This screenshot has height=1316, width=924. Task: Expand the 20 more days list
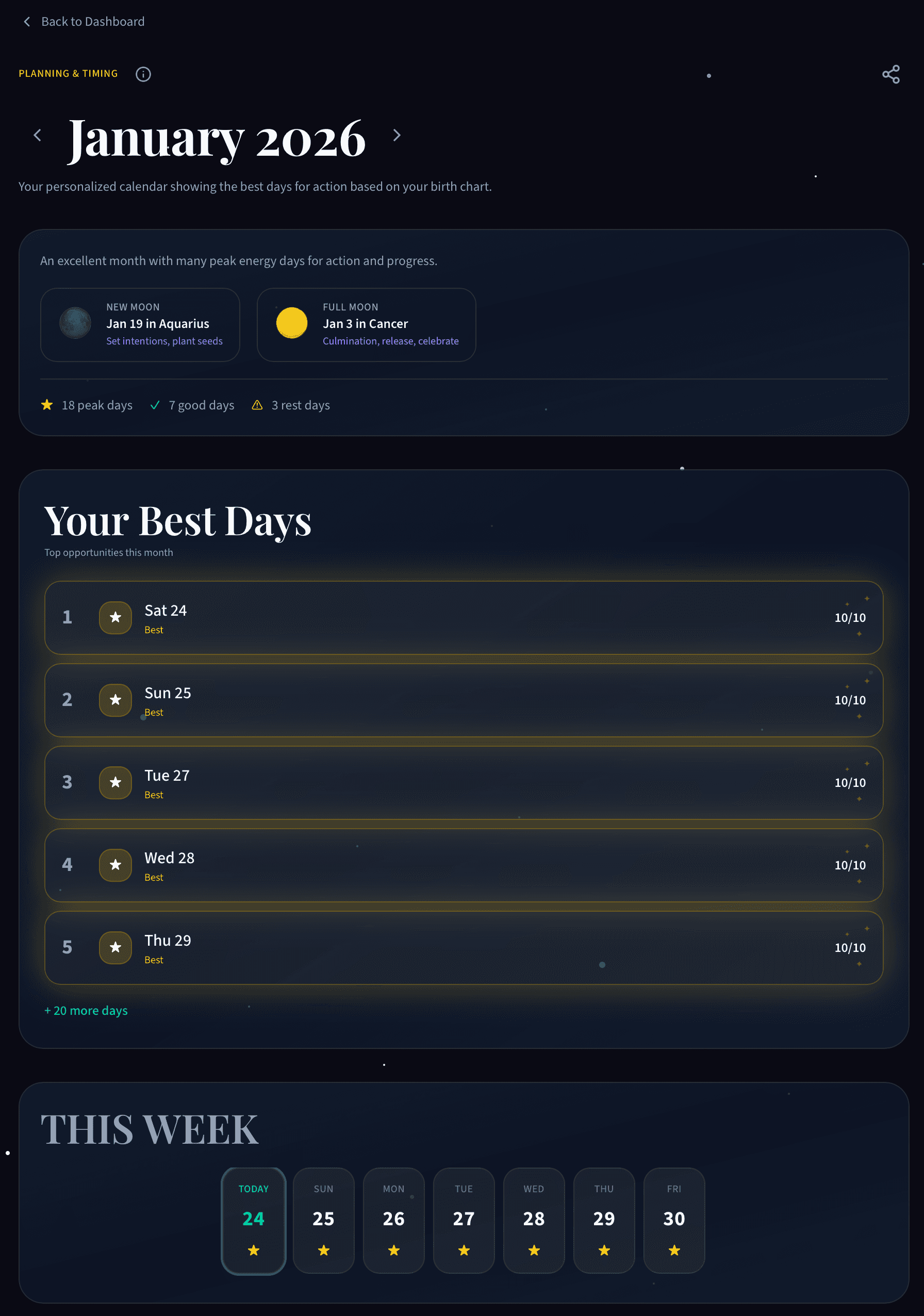point(86,1011)
